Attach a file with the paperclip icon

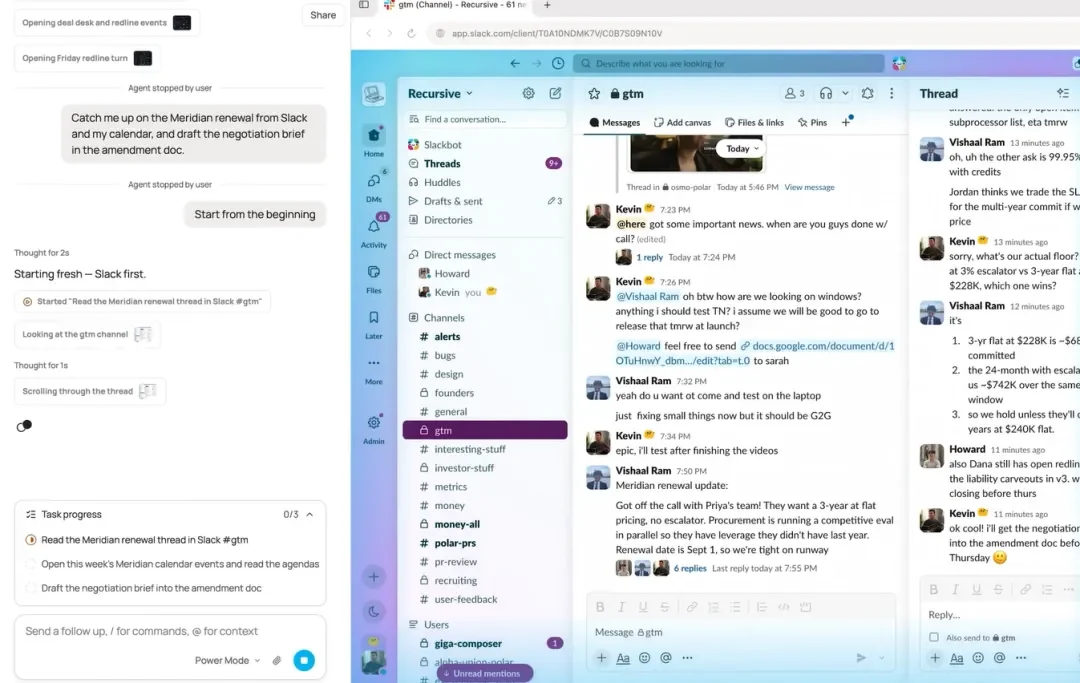pyautogui.click(x=277, y=660)
